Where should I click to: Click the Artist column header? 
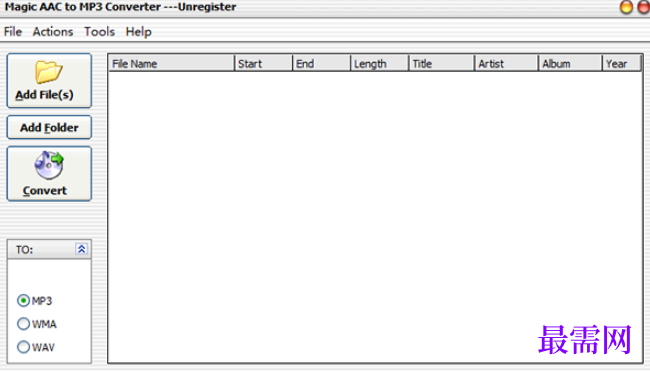tap(507, 63)
